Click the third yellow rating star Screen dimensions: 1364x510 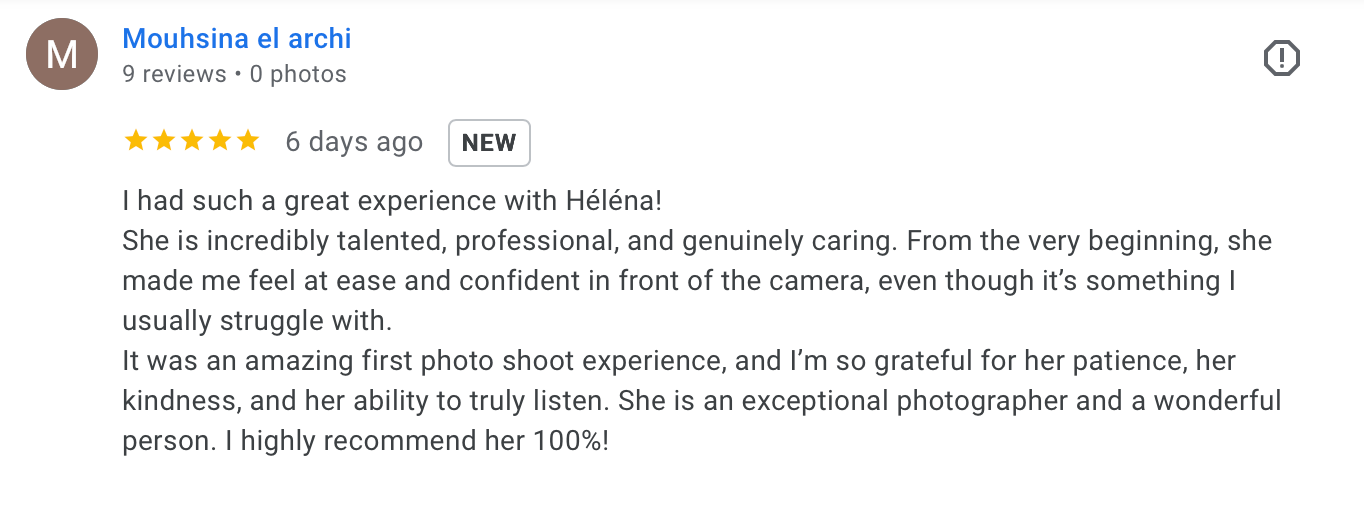click(191, 141)
